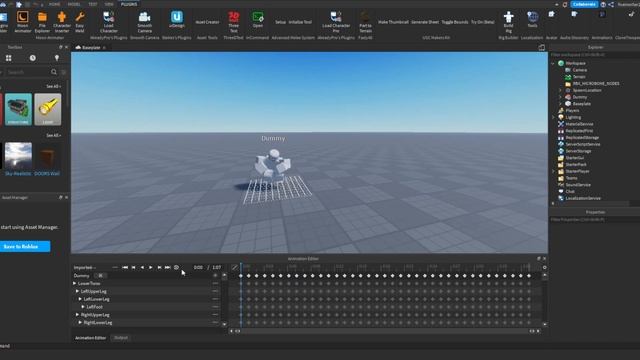Expand the LeftFoot track

(x=83, y=307)
